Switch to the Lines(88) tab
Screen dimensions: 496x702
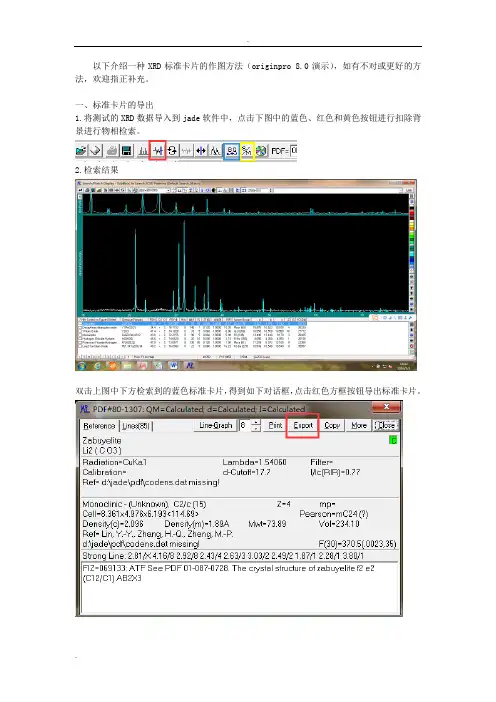[x=136, y=426]
